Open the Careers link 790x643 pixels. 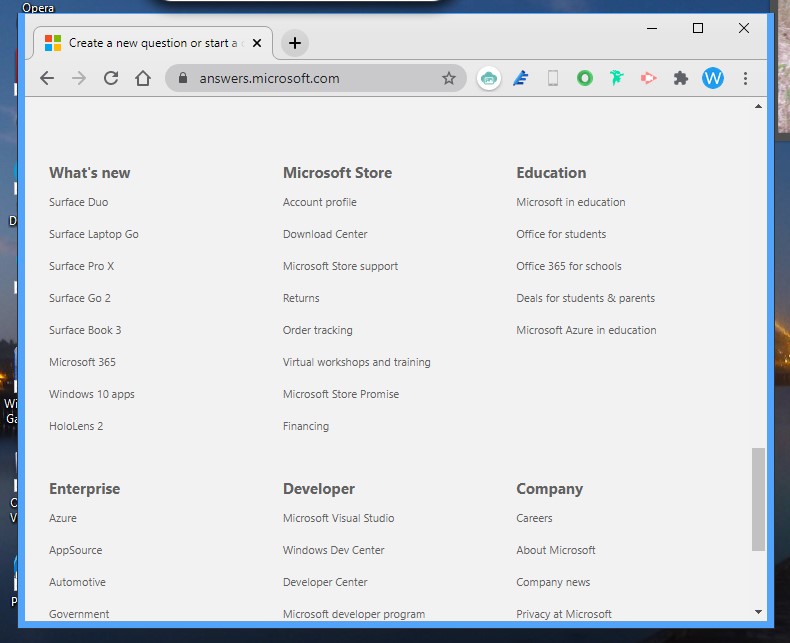(534, 518)
